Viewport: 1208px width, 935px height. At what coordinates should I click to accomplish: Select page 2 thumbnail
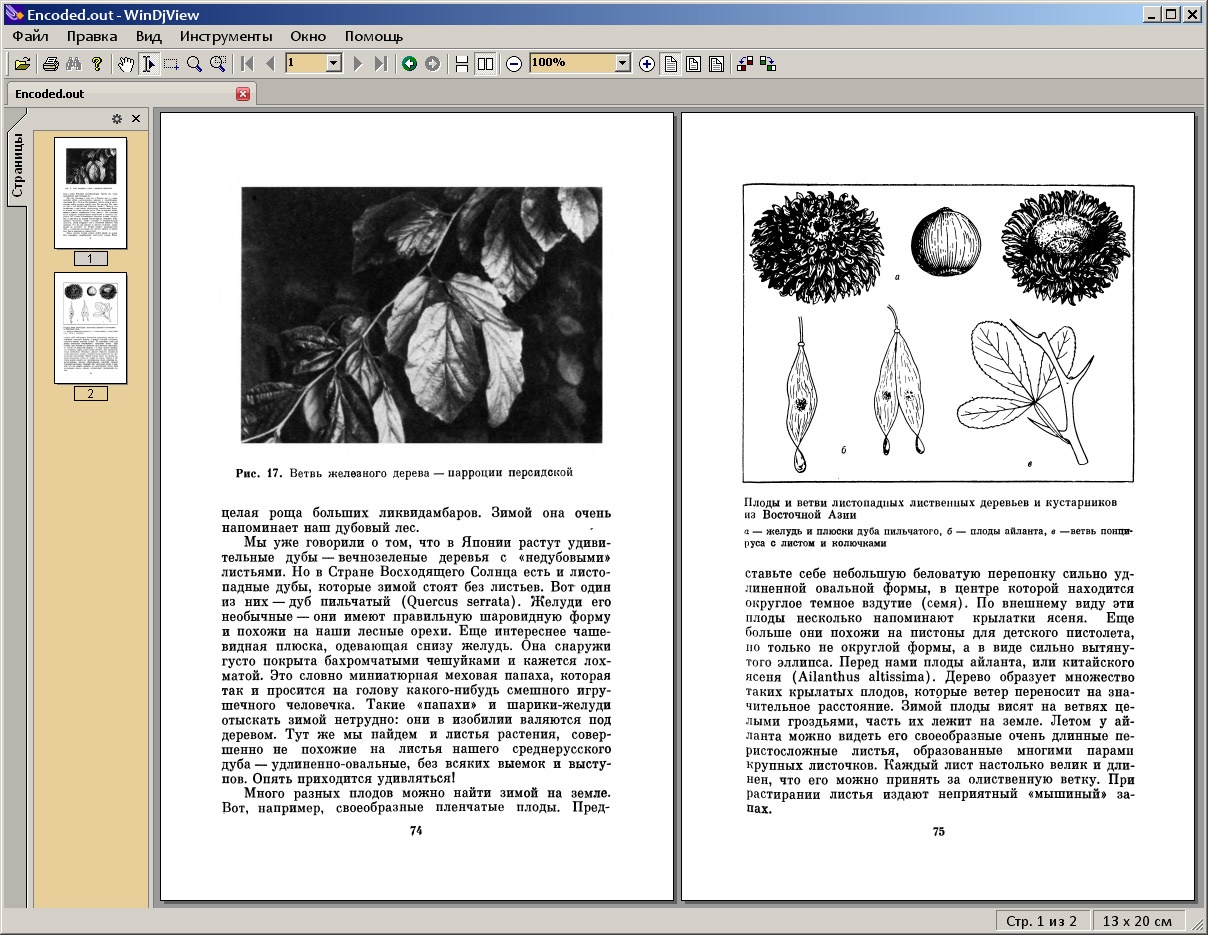(90, 328)
